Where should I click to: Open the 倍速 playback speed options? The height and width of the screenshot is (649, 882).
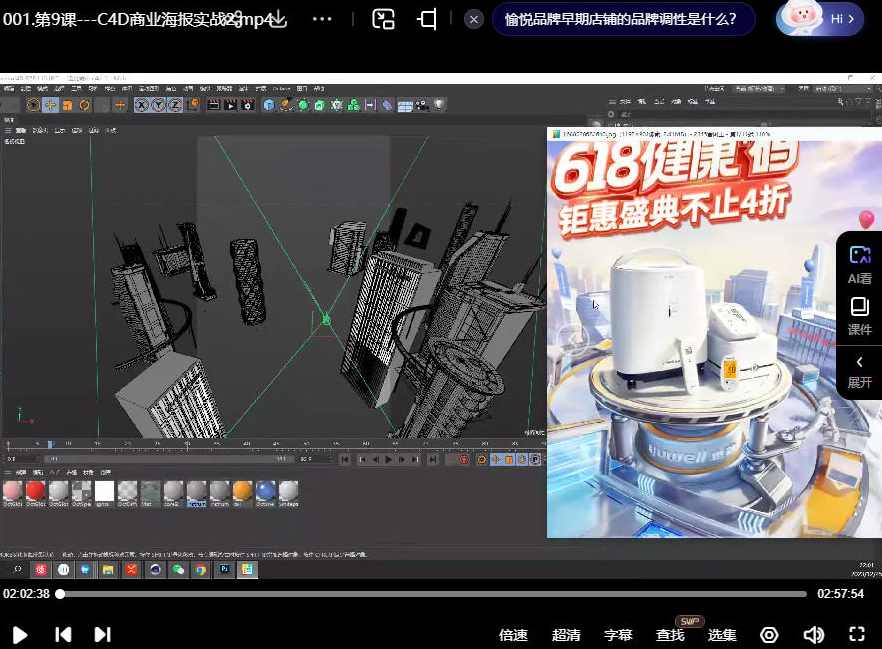click(x=512, y=634)
